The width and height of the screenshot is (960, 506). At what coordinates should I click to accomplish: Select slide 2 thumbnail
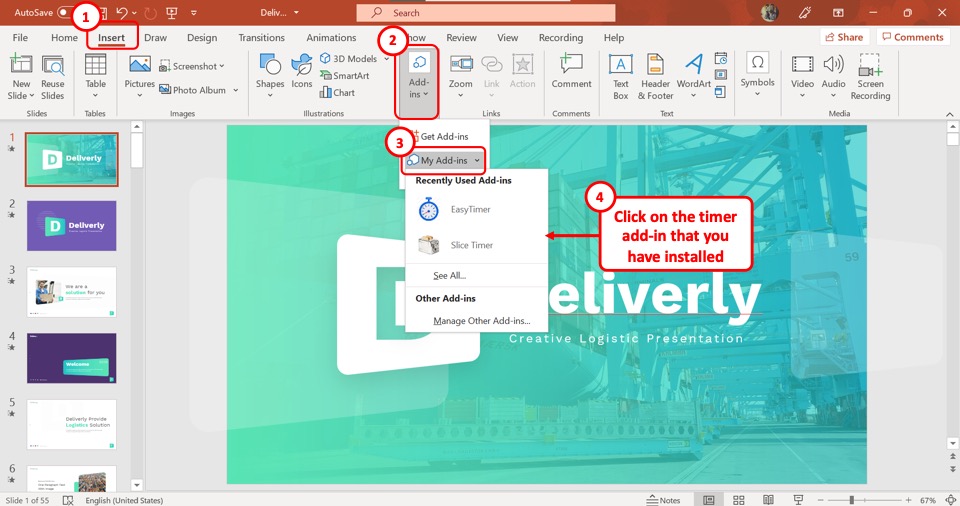pos(72,225)
